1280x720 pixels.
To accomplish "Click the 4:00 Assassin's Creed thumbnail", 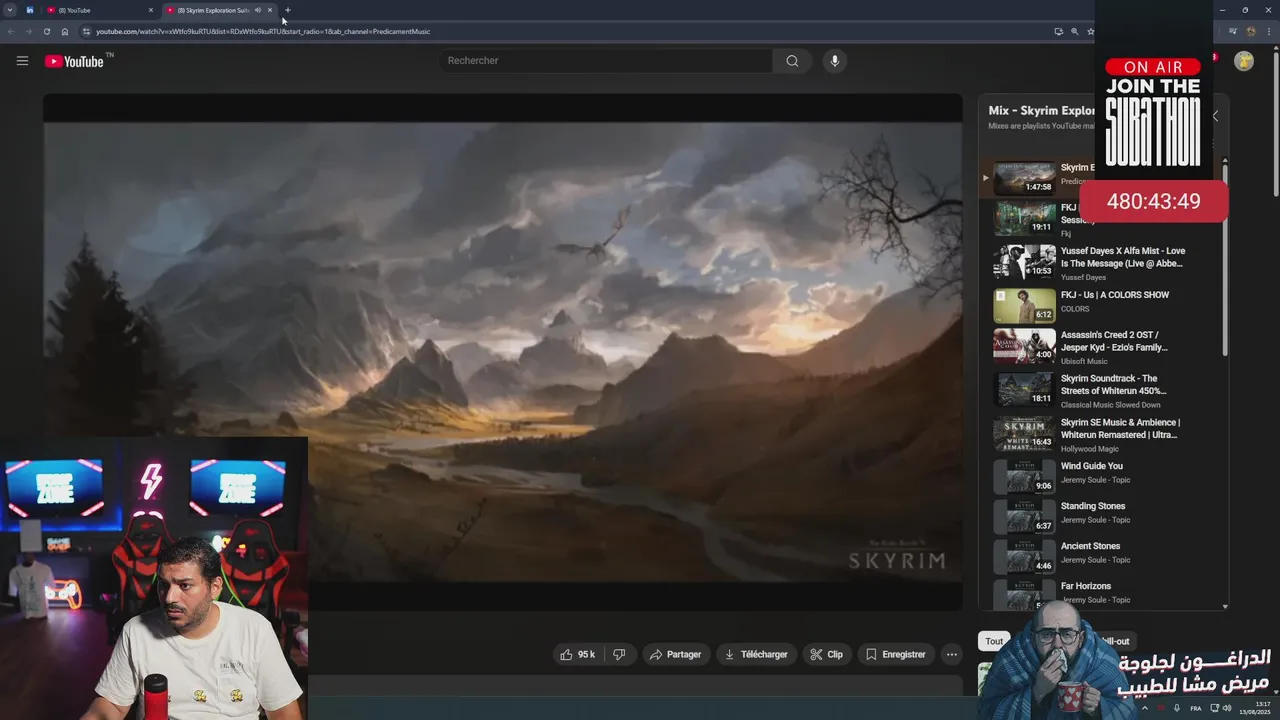I will pyautogui.click(x=1024, y=346).
